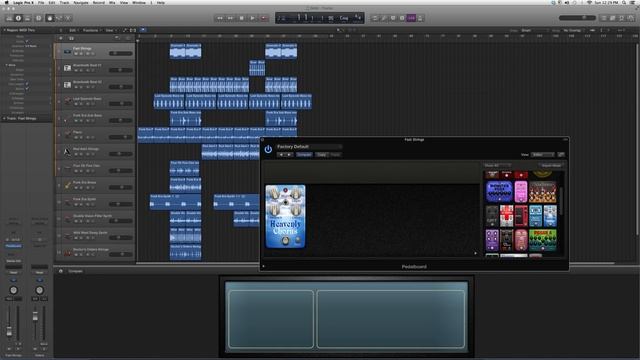Adjust the Fast Strings track volume slider
640x360 pixels.
[120, 53]
